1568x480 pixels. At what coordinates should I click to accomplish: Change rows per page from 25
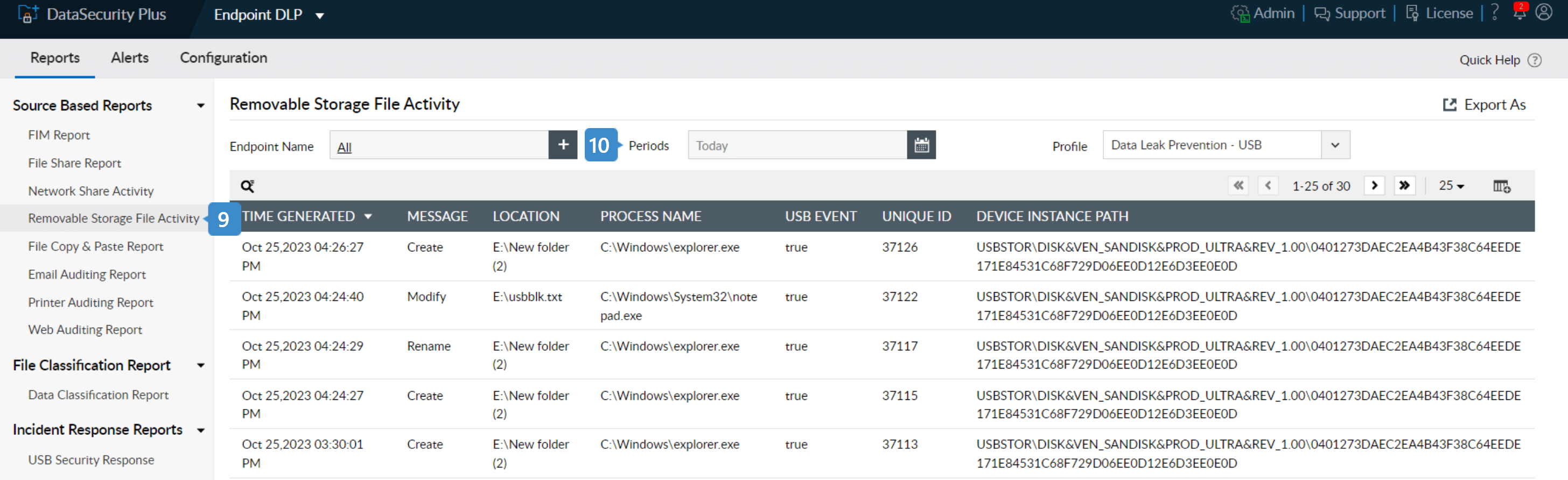[1451, 186]
